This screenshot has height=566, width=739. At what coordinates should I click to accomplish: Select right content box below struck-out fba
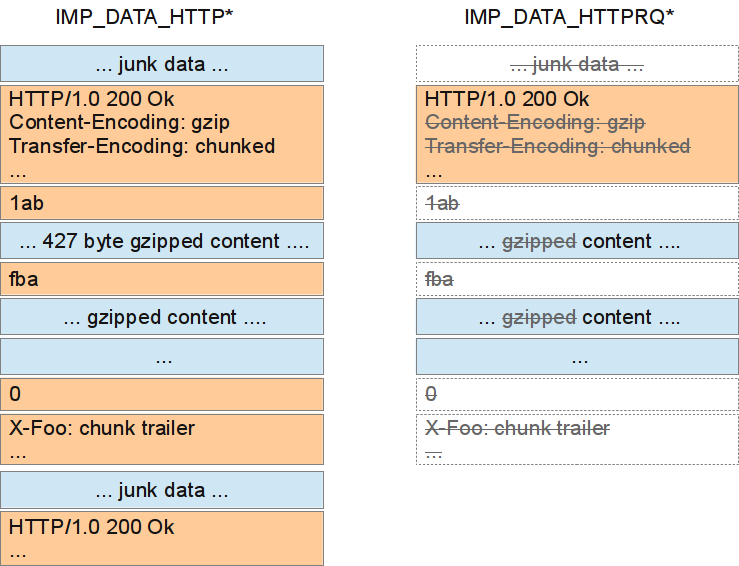point(577,317)
